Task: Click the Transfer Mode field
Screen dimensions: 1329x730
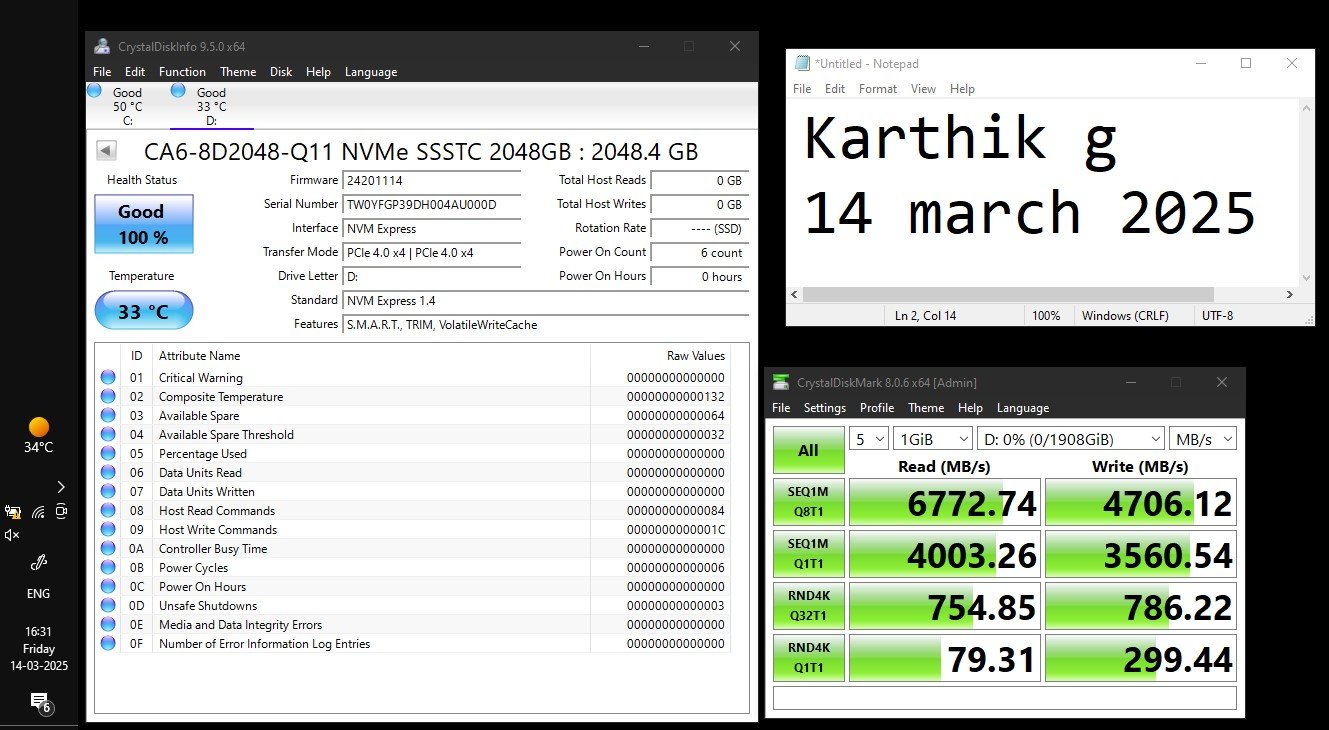Action: (x=432, y=253)
